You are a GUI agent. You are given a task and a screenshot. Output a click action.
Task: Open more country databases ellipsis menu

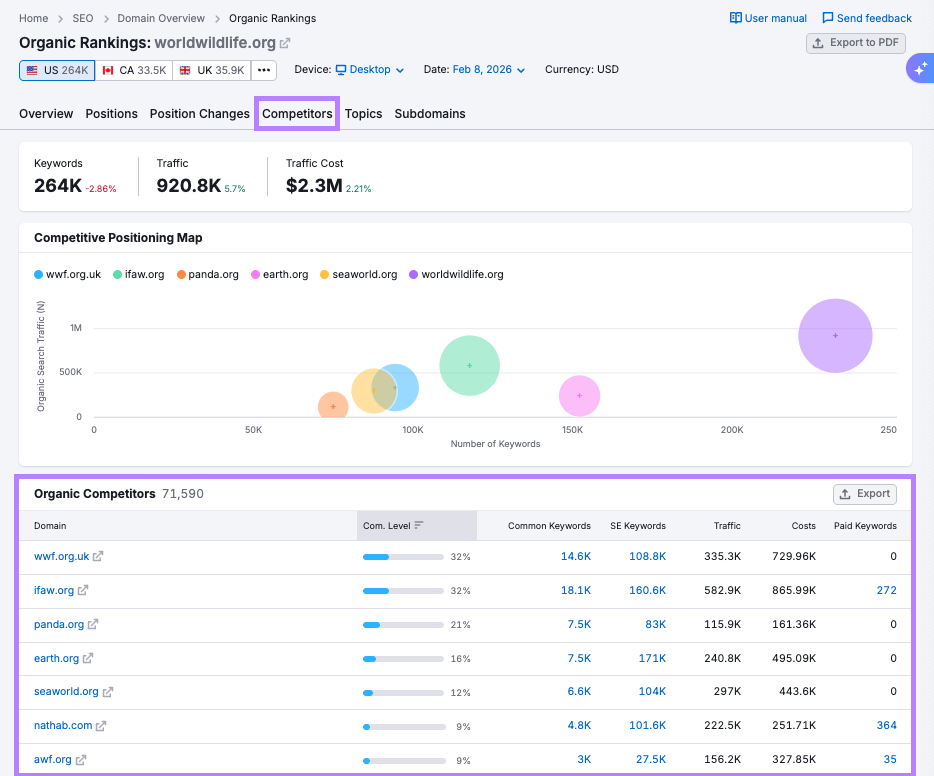point(264,70)
